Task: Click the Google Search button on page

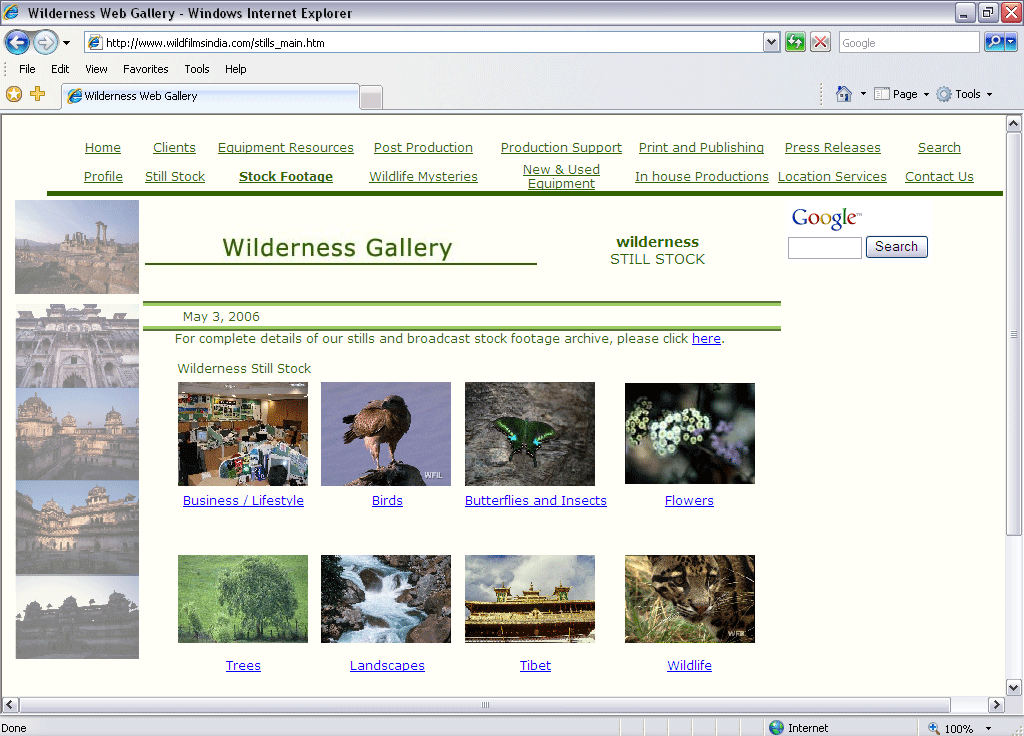Action: pyautogui.click(x=897, y=247)
